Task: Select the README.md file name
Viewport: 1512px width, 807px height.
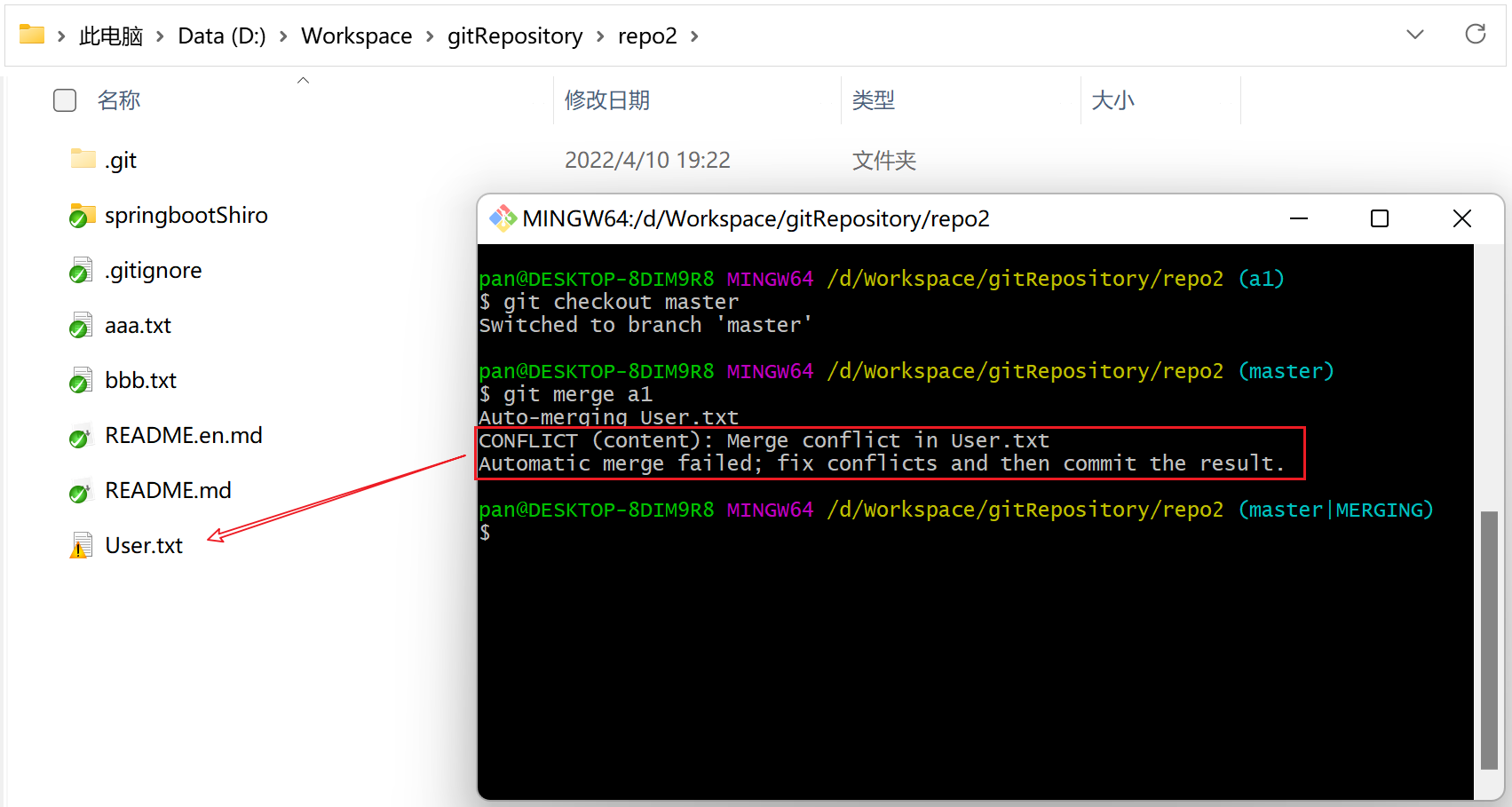Action: (x=168, y=491)
